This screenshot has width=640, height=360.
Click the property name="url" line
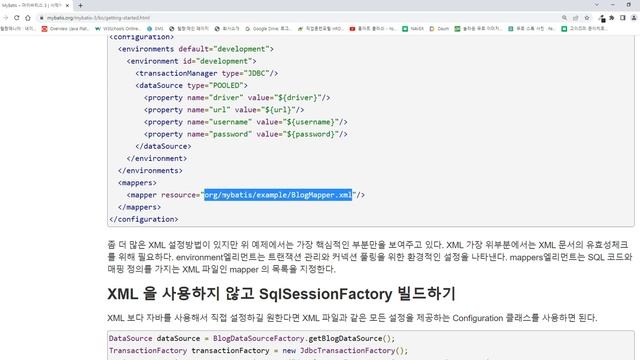click(x=224, y=110)
